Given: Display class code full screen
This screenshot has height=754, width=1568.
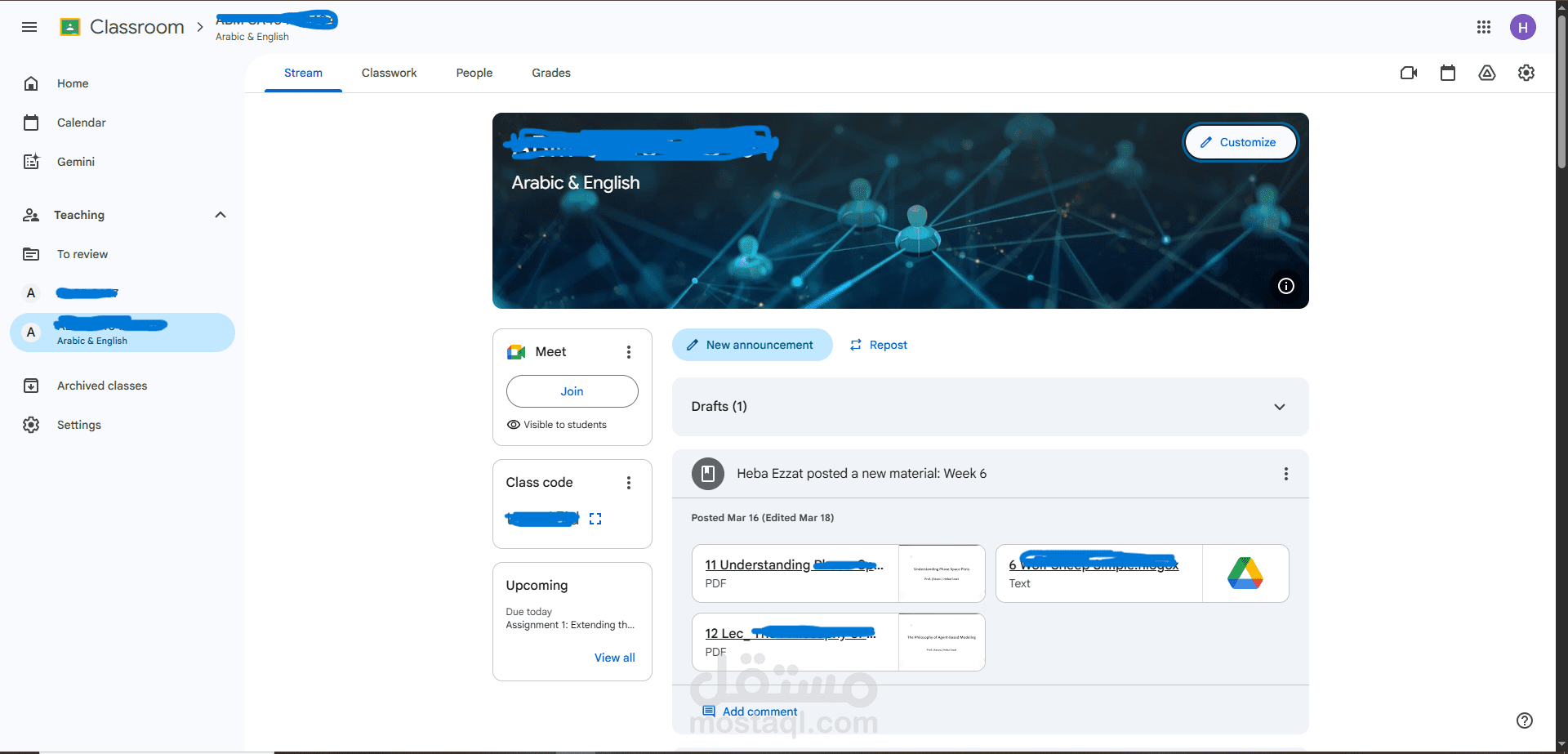Looking at the screenshot, I should tap(595, 519).
